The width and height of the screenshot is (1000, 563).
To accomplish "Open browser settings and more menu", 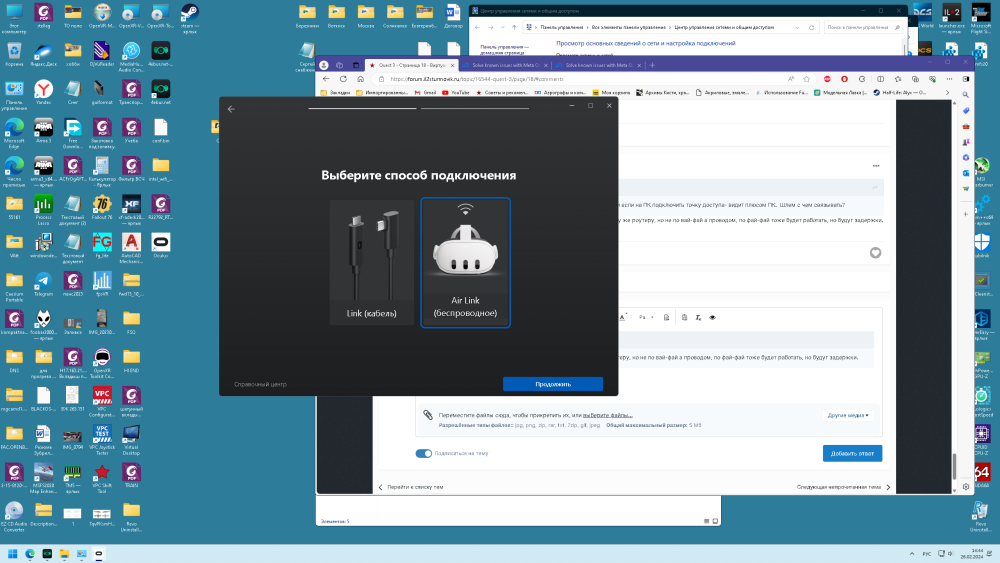I will click(949, 79).
